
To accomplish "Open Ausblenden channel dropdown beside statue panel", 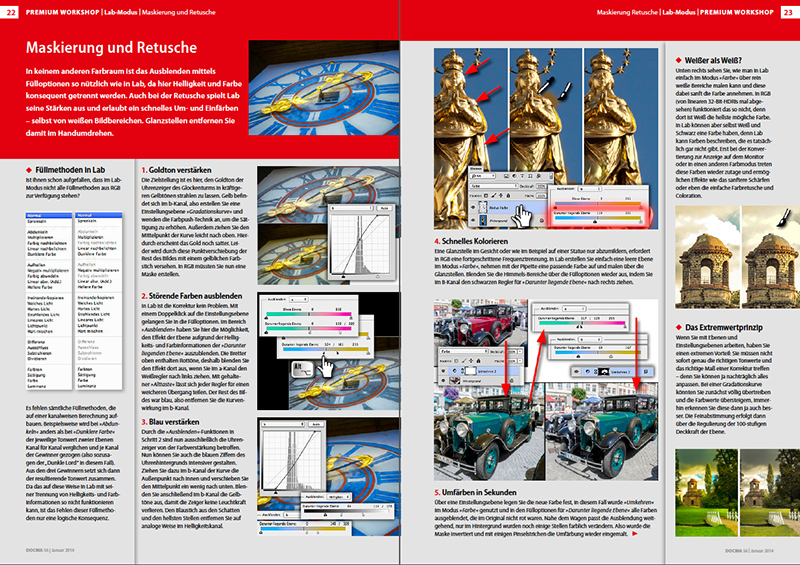I will [x=590, y=189].
